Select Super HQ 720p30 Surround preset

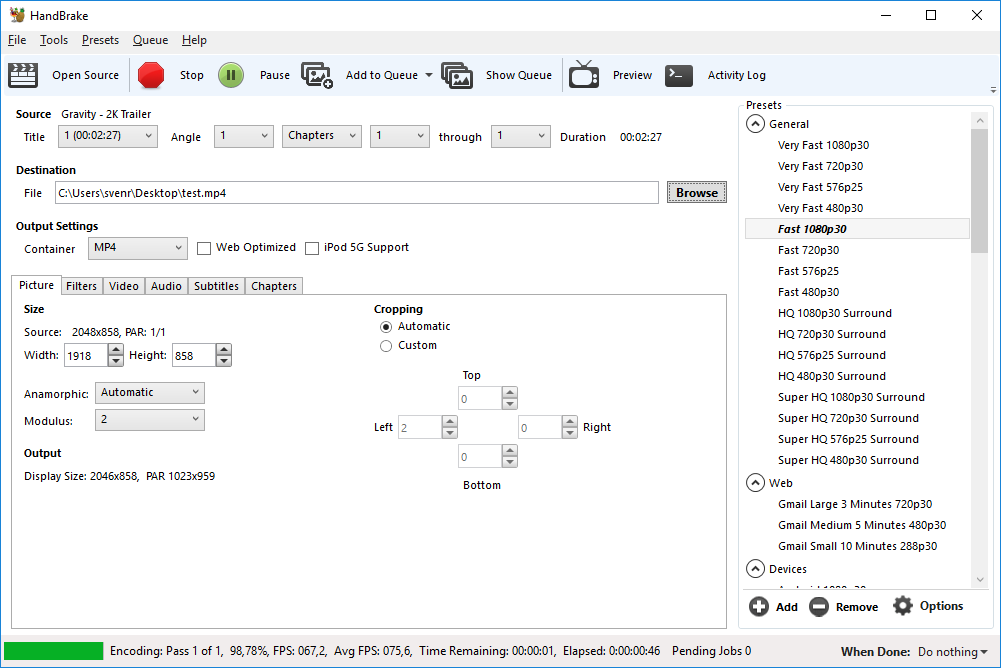(x=848, y=418)
